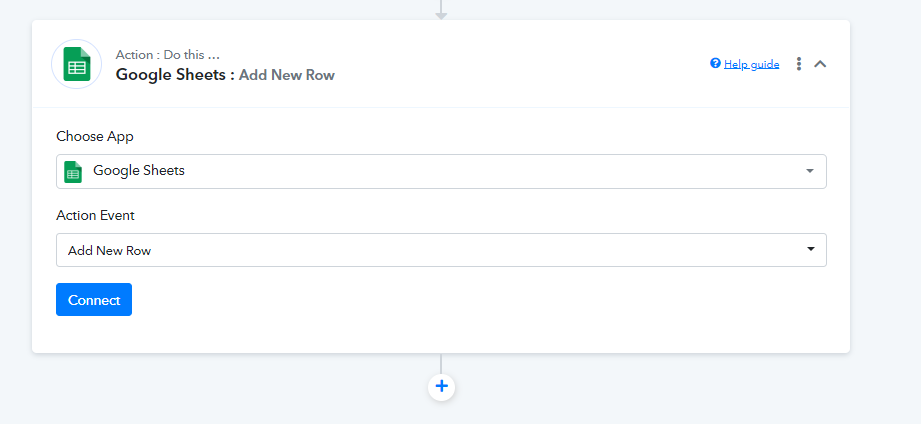
Task: Collapse the action step with the chevron
Action: click(820, 64)
